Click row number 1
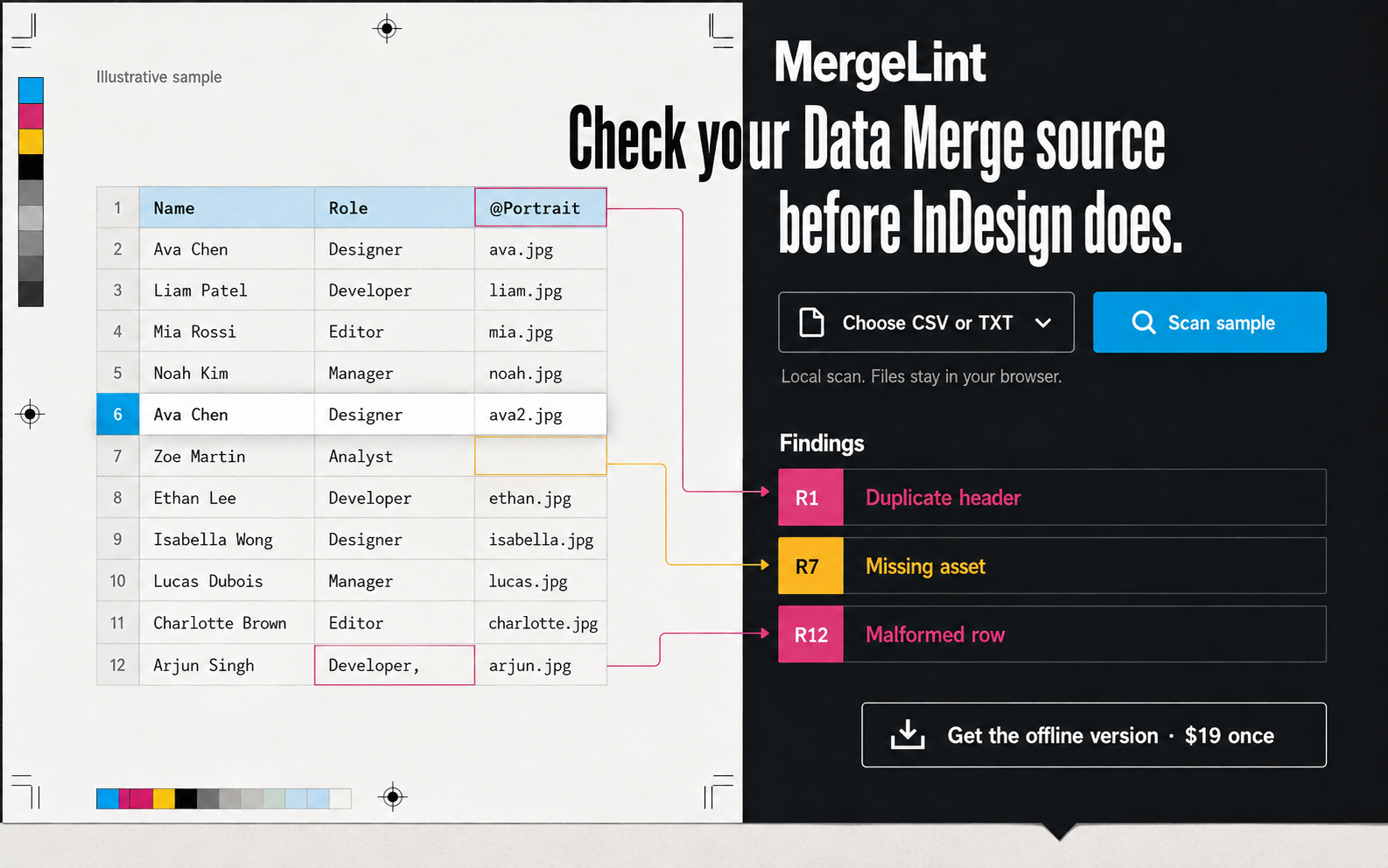Screen dimensions: 1388x868 pos(118,207)
